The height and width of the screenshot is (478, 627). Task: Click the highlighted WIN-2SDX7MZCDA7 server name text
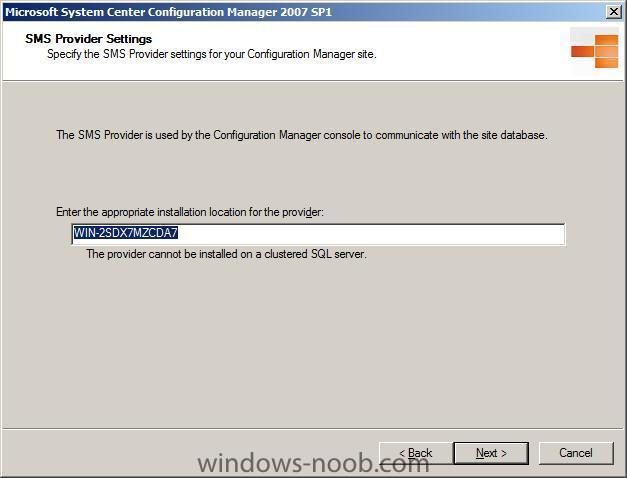(126, 233)
